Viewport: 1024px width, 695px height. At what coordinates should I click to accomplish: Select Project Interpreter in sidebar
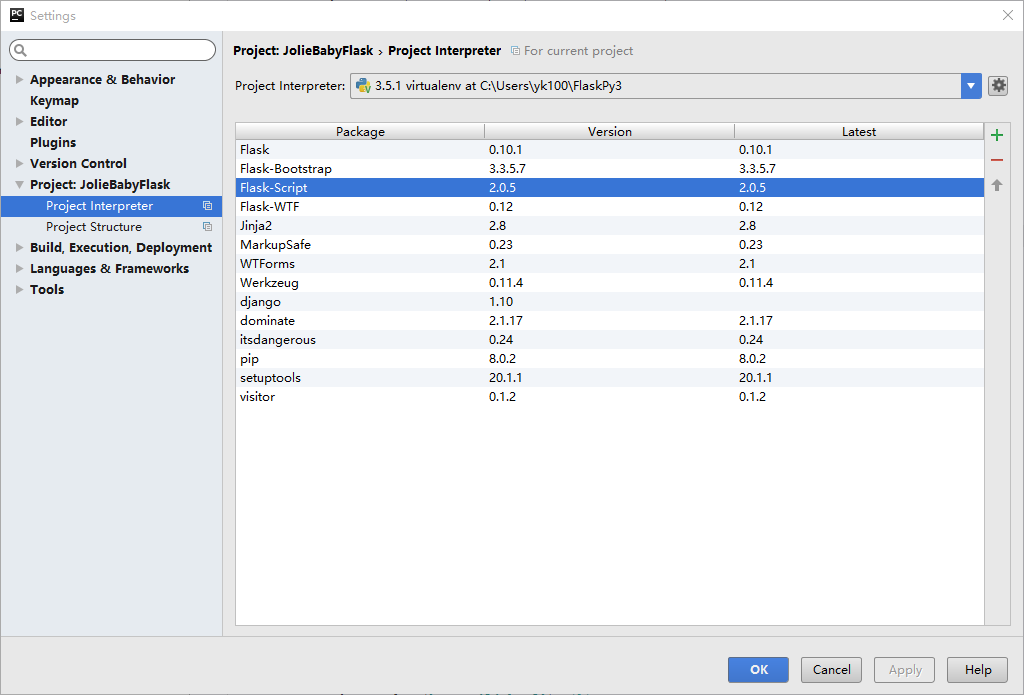pos(111,206)
